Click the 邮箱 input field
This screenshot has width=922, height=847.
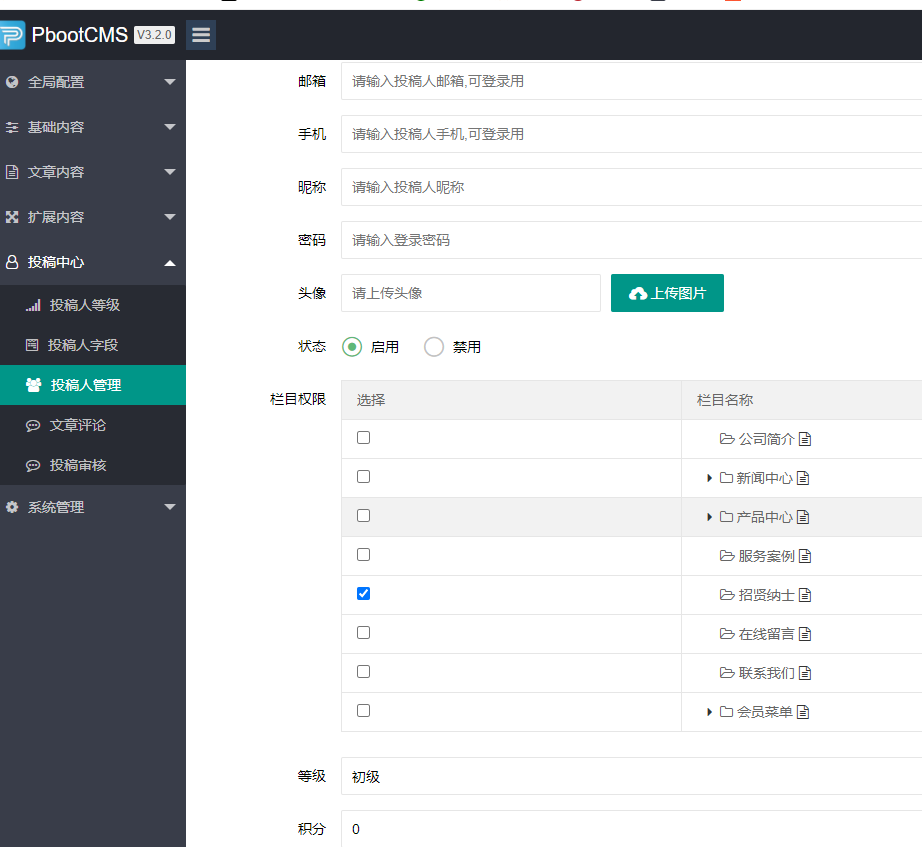pyautogui.click(x=630, y=81)
